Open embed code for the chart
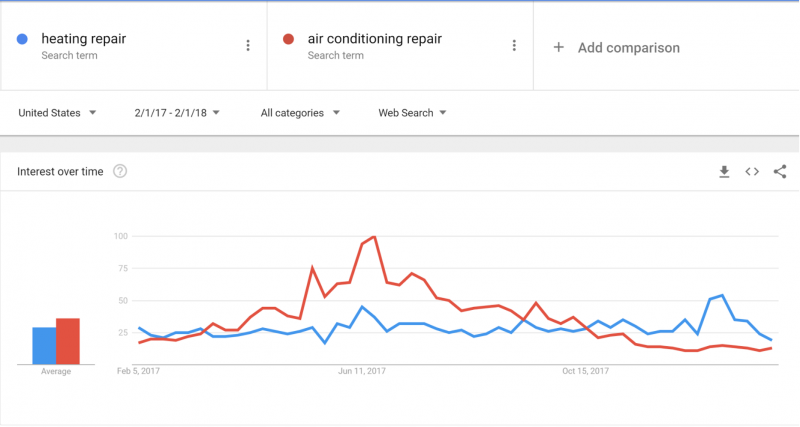 [x=752, y=172]
